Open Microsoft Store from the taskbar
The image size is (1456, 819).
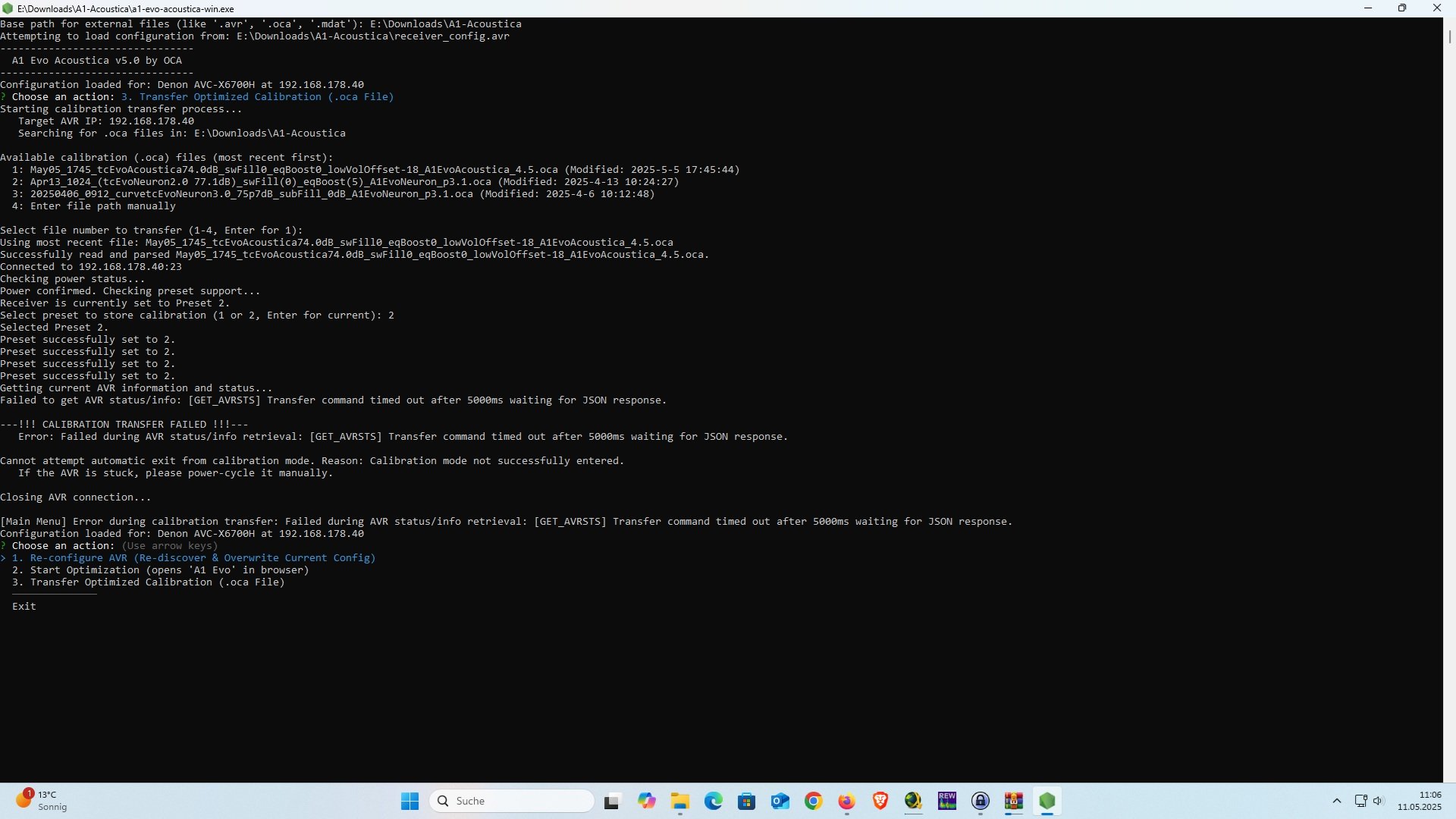tap(746, 801)
